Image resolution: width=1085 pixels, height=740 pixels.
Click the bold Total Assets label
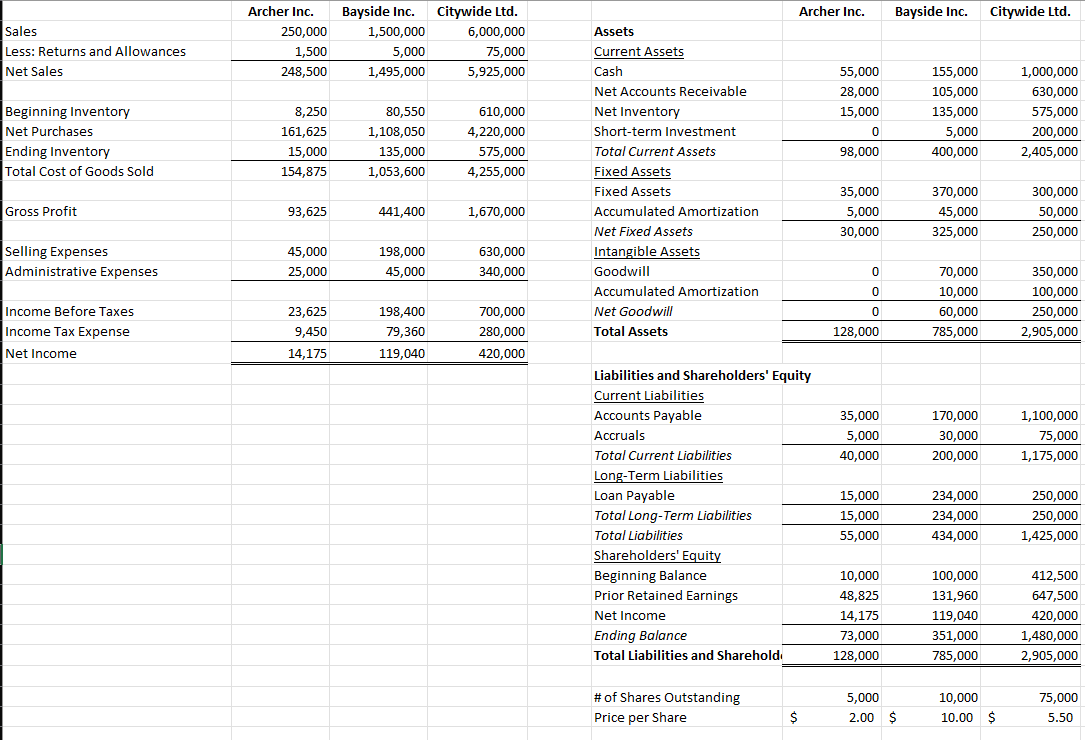pos(630,332)
